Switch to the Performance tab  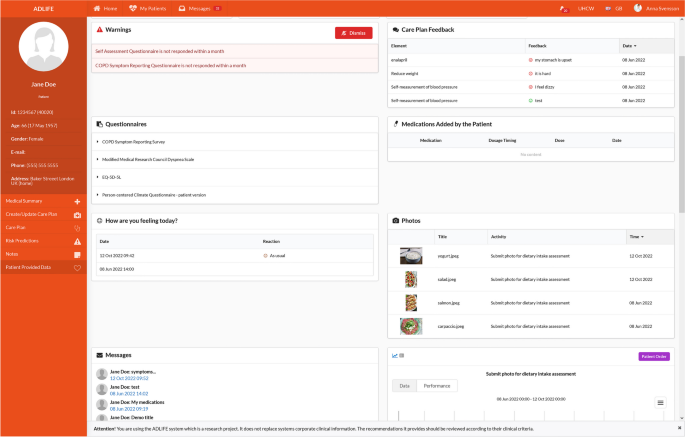coord(436,385)
